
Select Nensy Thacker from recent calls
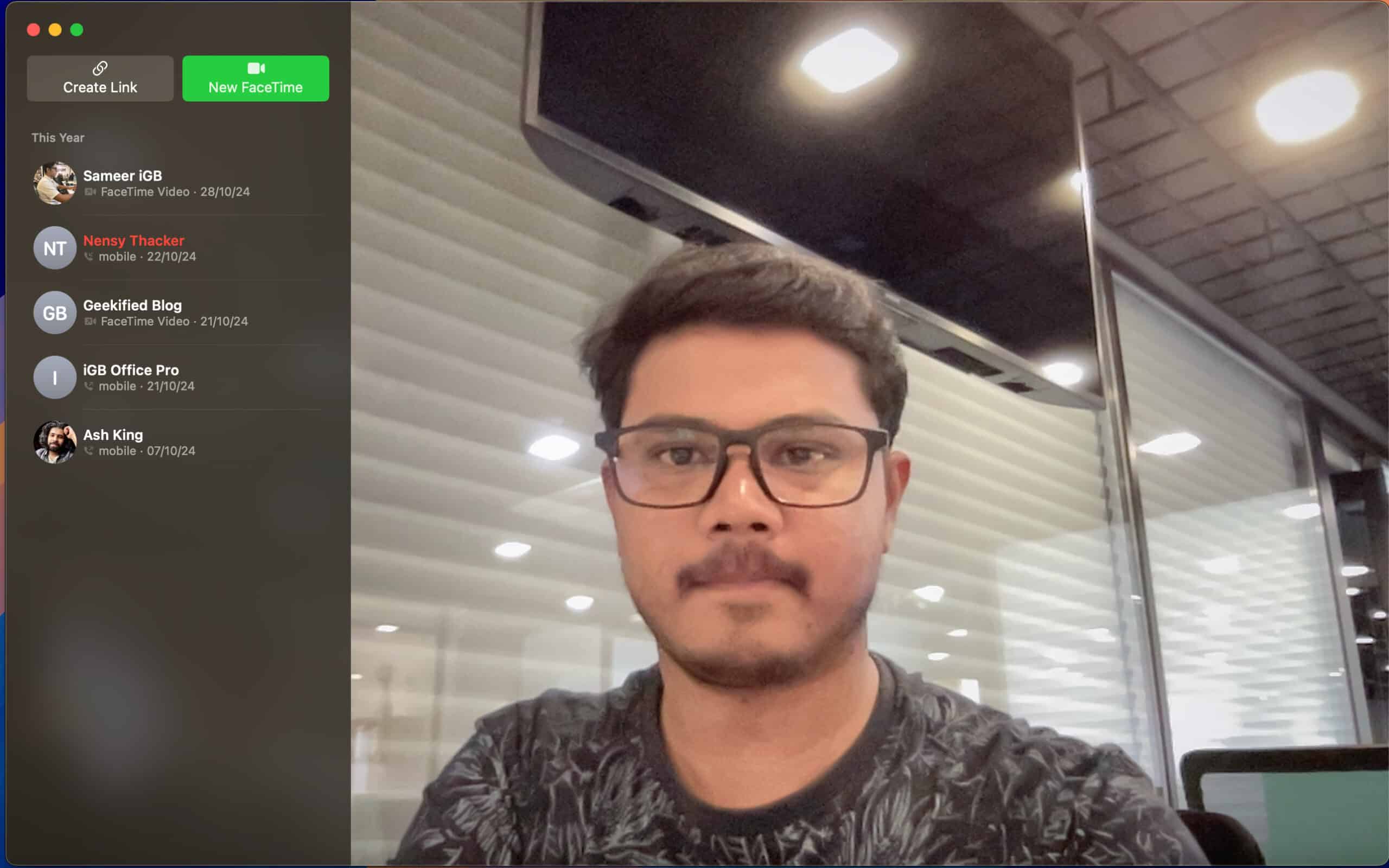tap(180, 247)
